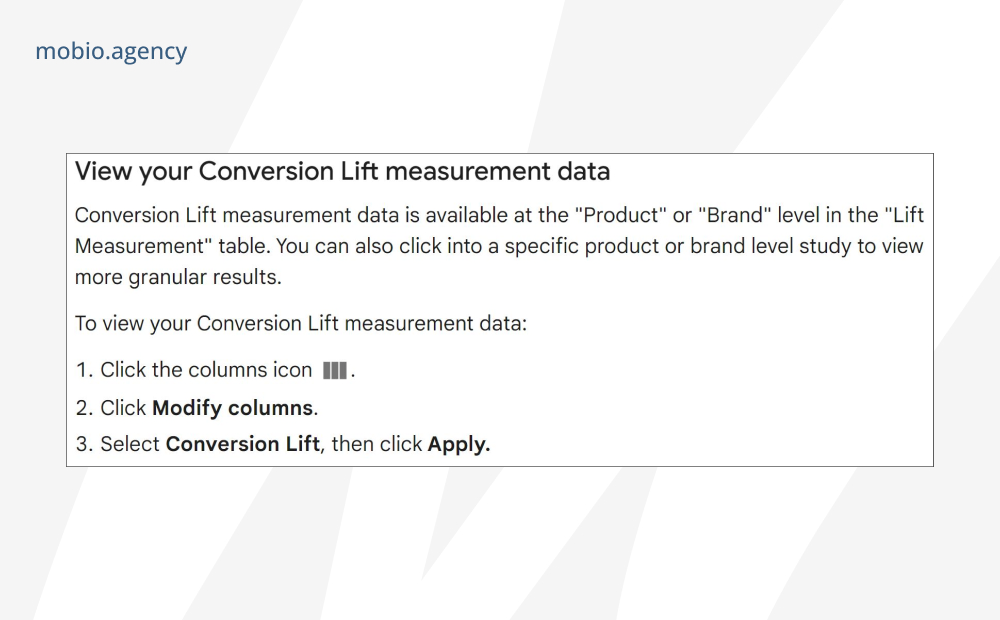Click step number 1 in the list
This screenshot has width=1000, height=620.
pos(84,370)
